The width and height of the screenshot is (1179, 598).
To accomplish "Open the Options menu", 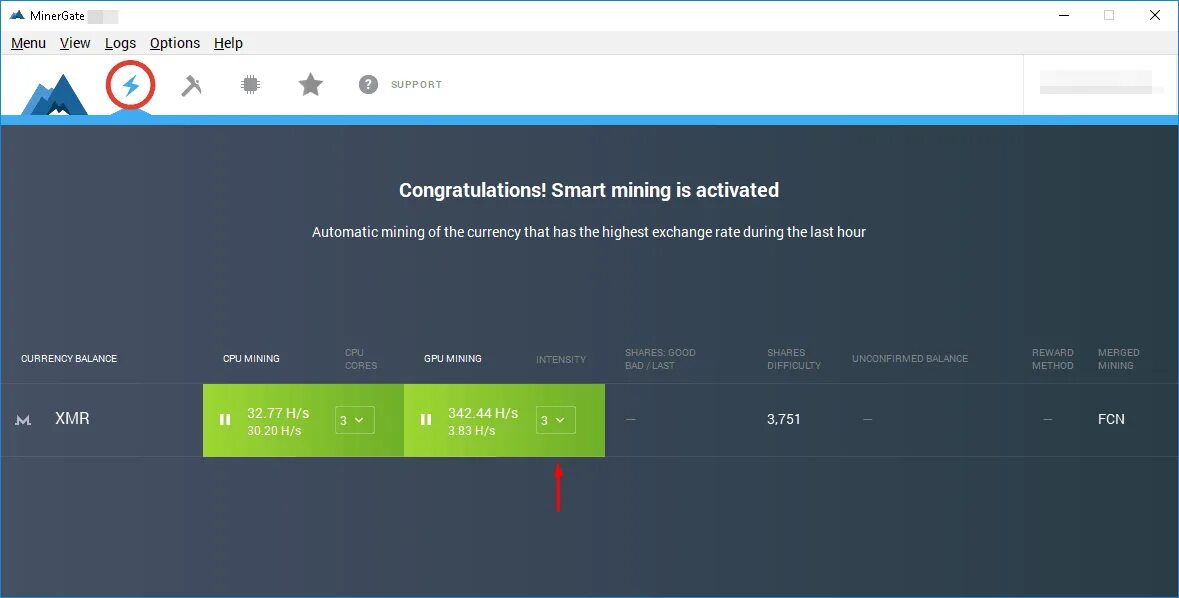I will pos(174,43).
